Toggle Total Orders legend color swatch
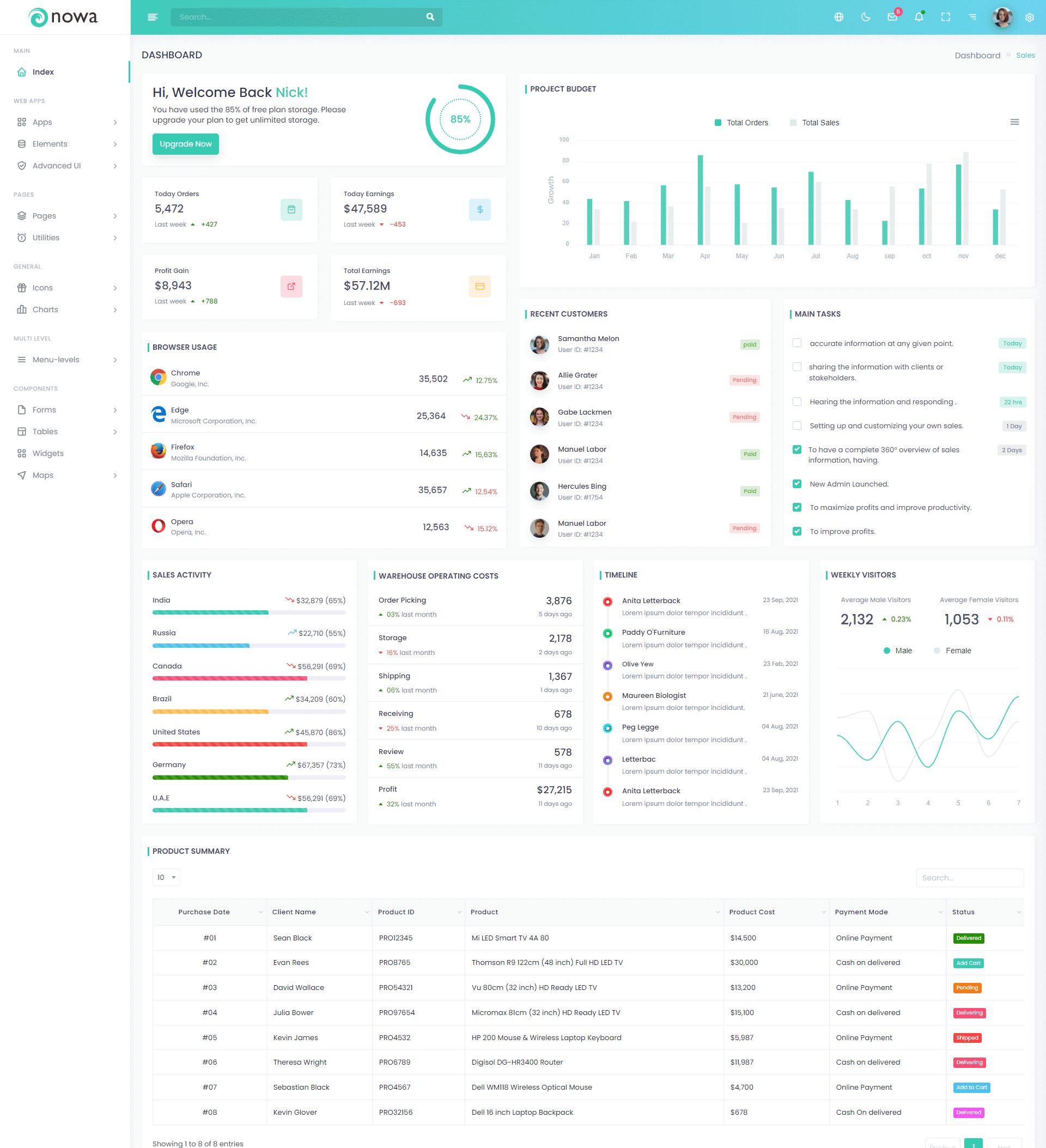 pos(718,123)
